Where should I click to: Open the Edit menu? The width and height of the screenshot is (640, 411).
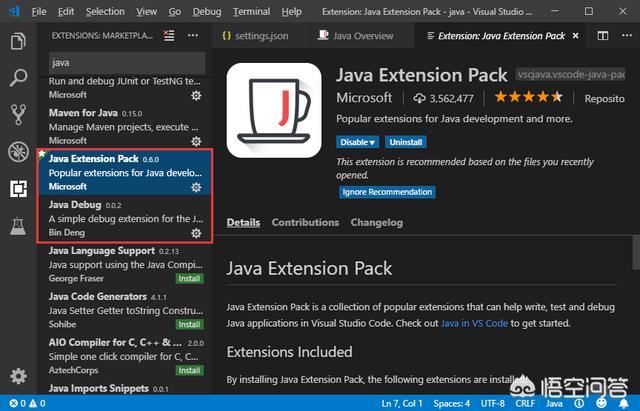(66, 11)
